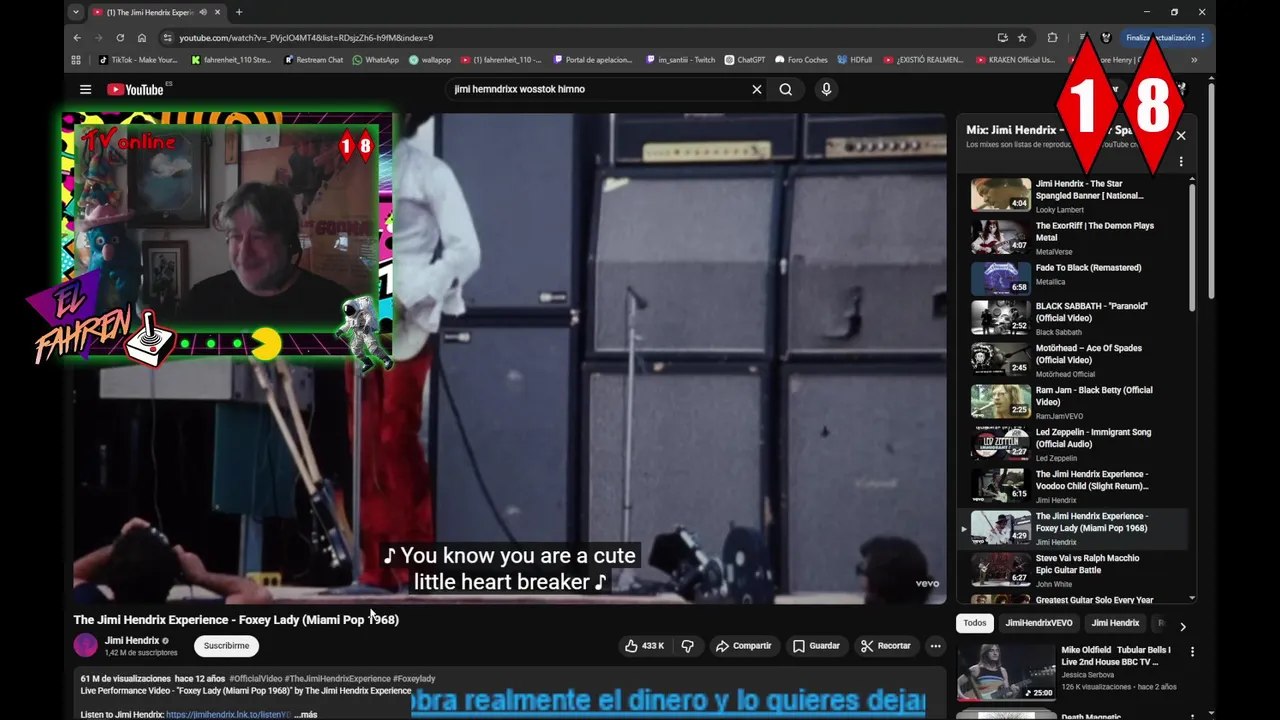
Task: Click the #Foxeylady hashtag
Action: pyautogui.click(x=413, y=679)
